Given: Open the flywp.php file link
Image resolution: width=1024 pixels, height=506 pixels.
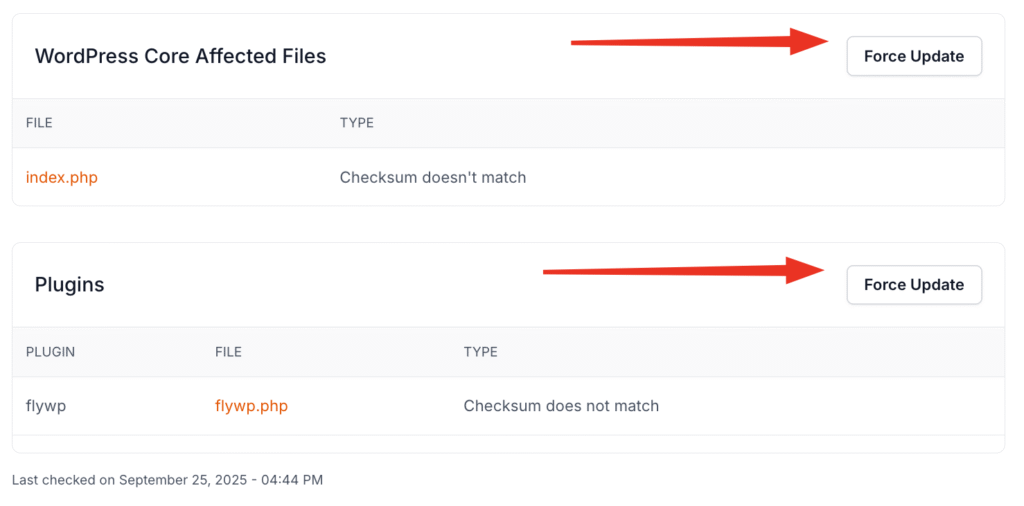Looking at the screenshot, I should click(x=251, y=406).
